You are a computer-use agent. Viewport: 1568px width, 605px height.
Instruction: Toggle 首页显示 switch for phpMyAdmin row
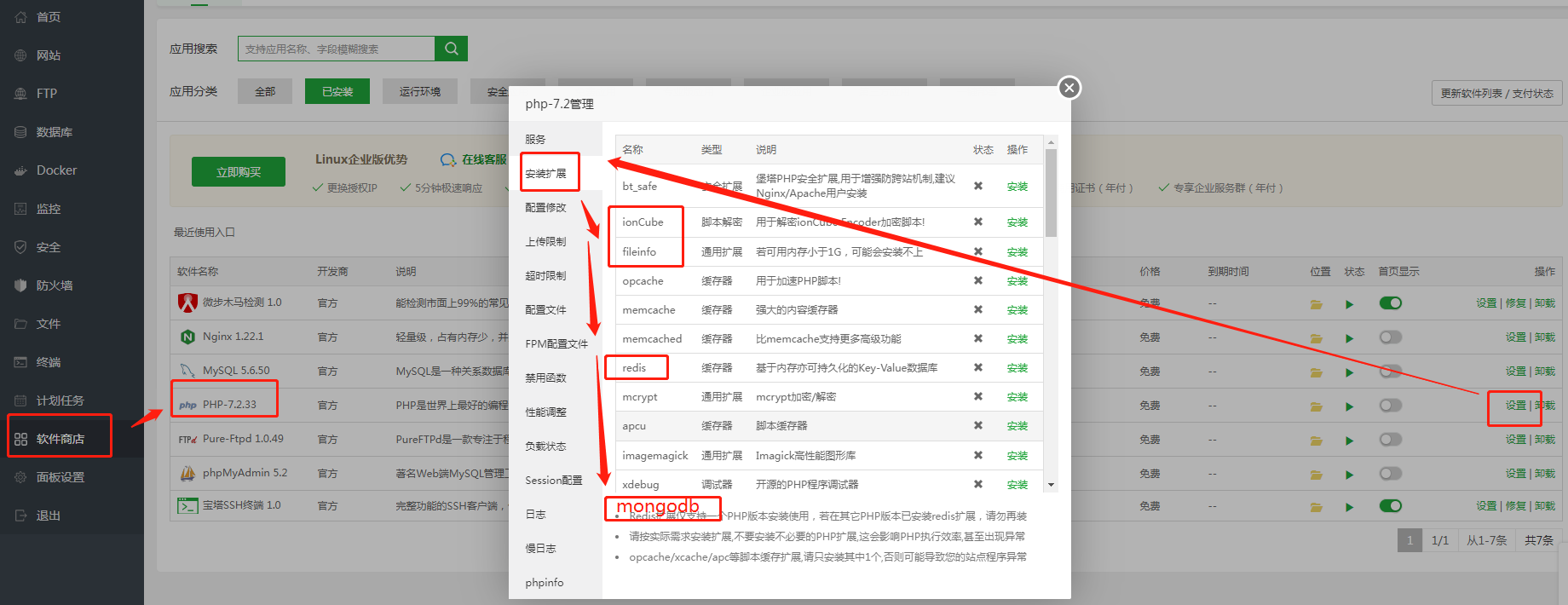click(x=1391, y=474)
